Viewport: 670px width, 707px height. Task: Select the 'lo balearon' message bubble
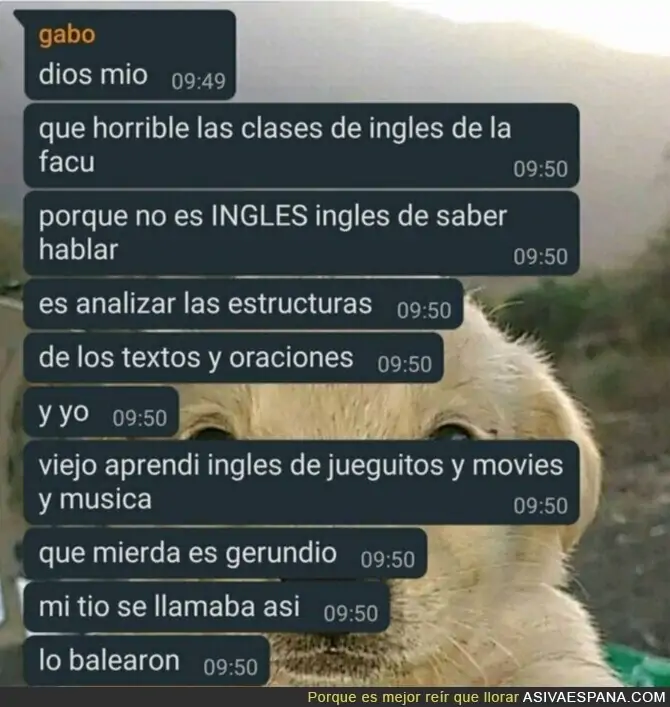(x=147, y=661)
